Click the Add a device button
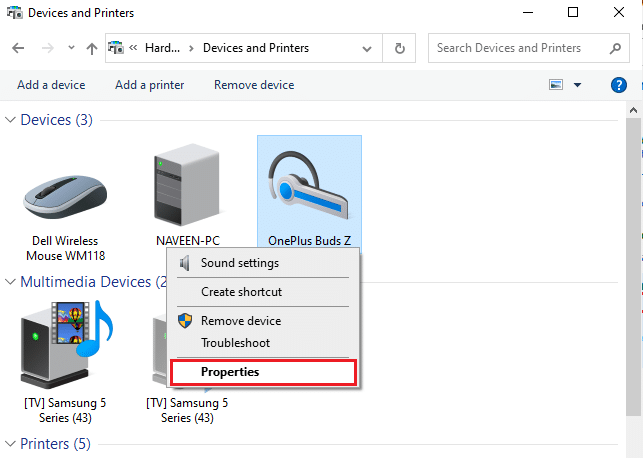 [51, 85]
